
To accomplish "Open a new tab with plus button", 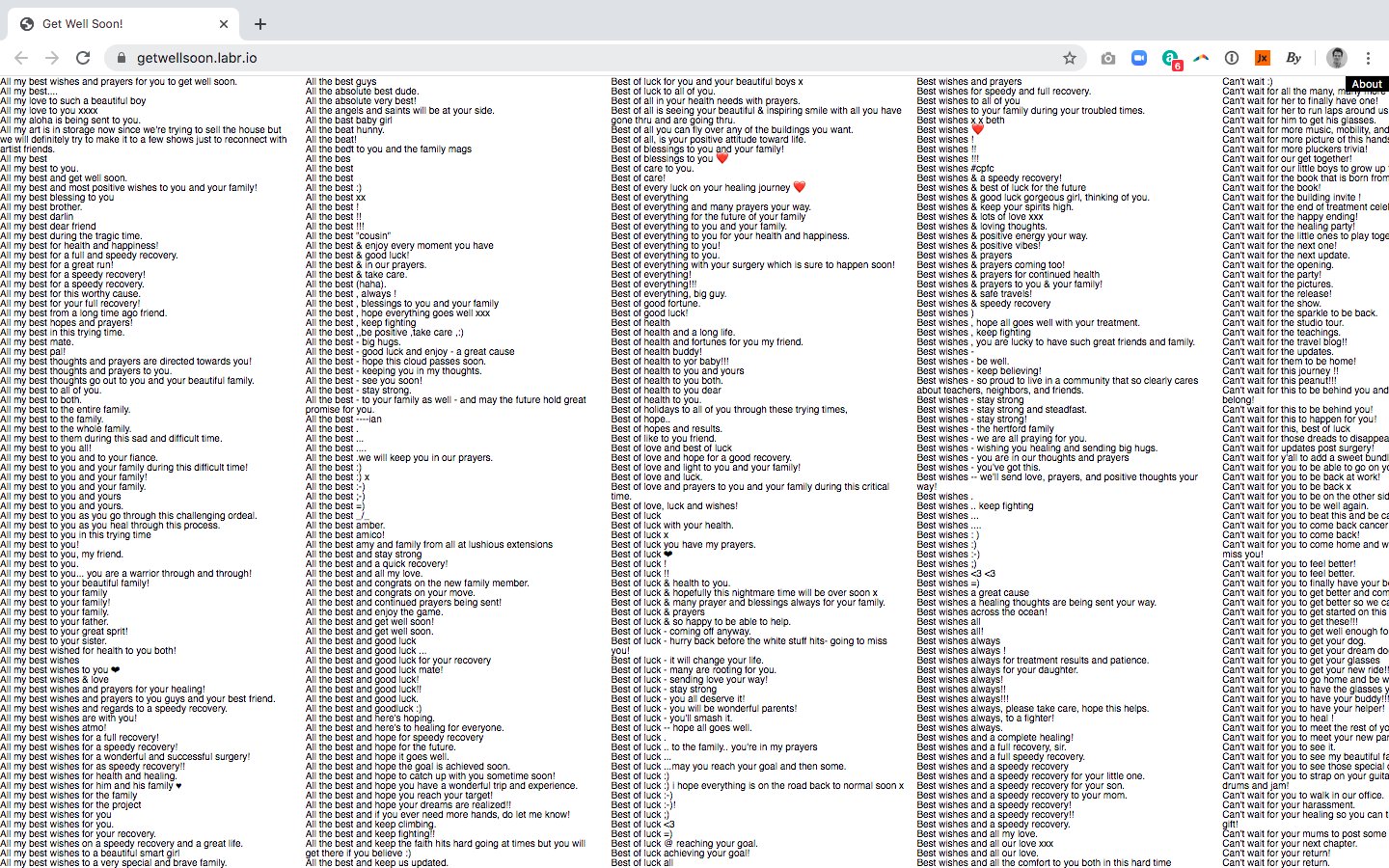I will coord(260,24).
